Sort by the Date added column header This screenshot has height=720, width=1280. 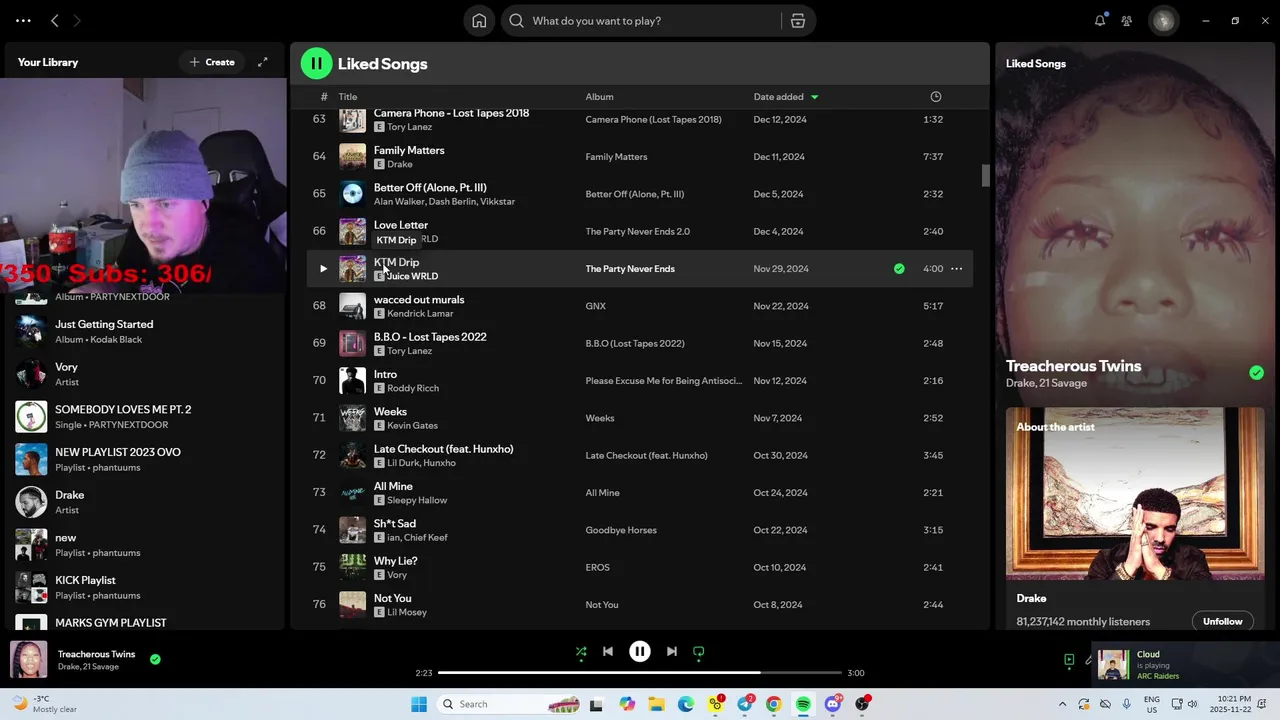tap(786, 97)
